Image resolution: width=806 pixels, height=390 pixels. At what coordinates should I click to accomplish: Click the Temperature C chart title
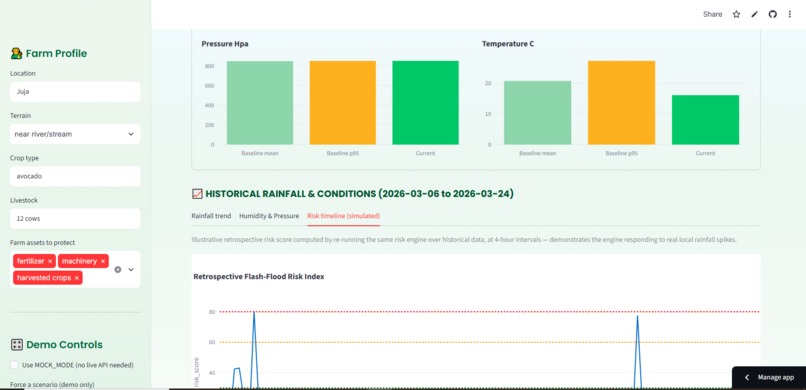pos(508,44)
